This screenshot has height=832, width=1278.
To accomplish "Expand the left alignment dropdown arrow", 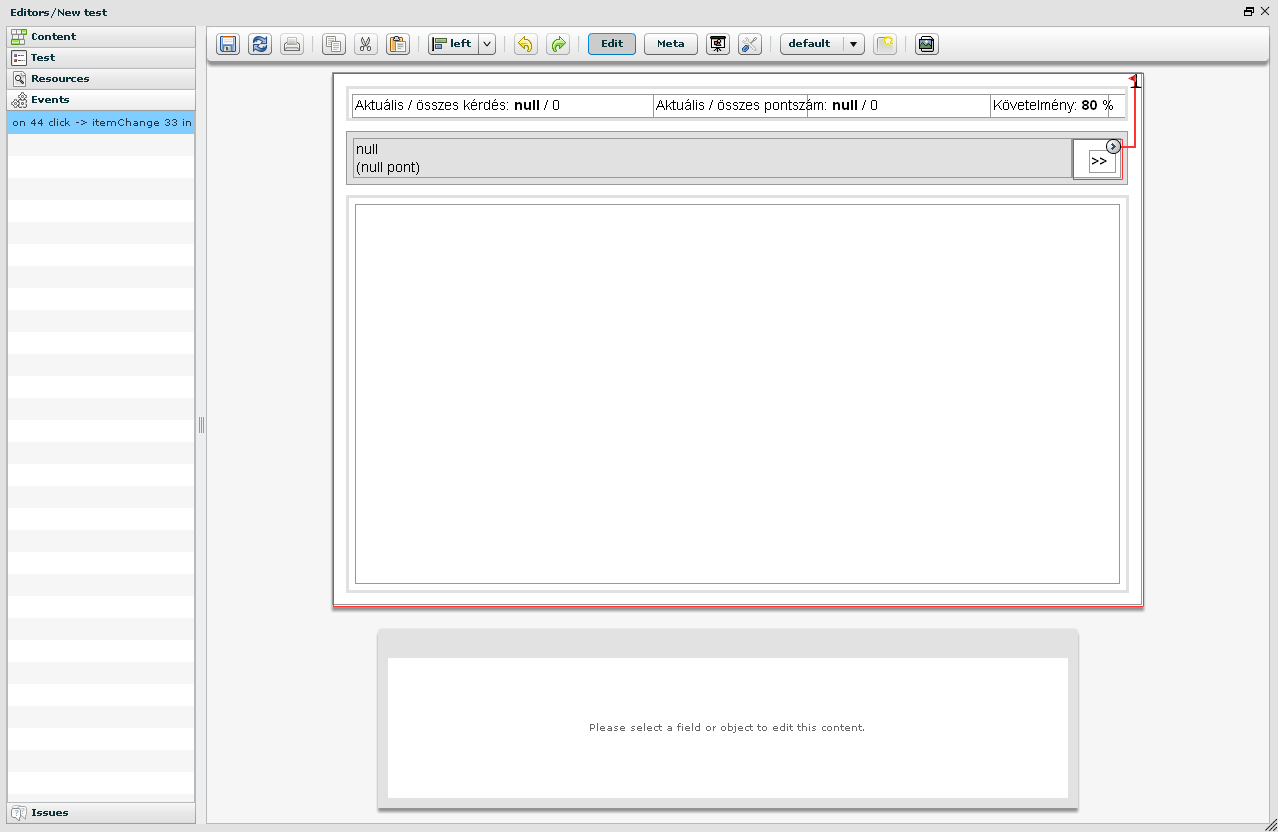I will [x=487, y=44].
